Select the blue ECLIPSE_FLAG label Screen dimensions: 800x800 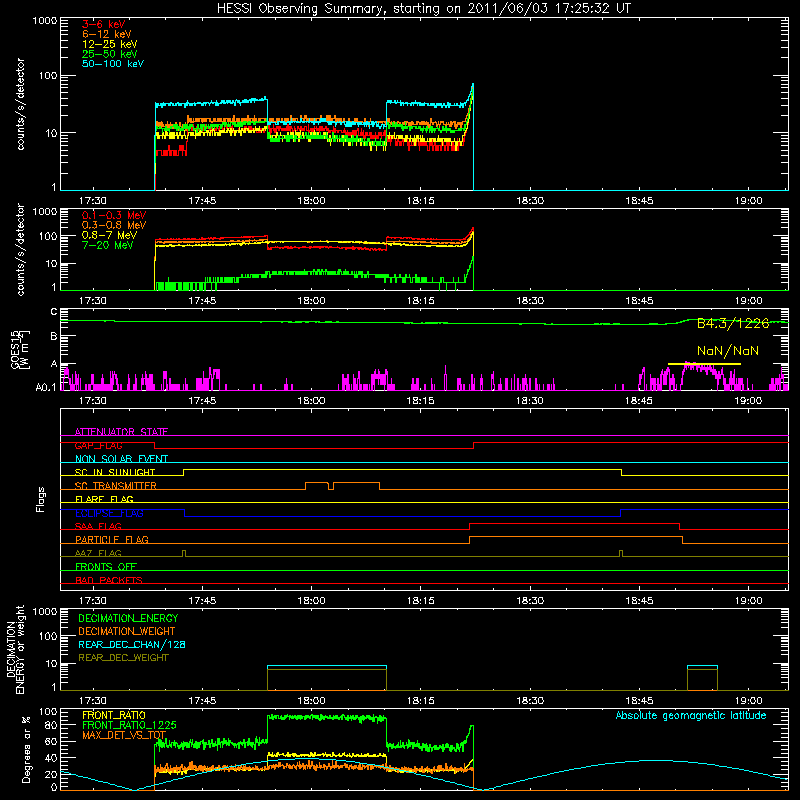[109, 513]
